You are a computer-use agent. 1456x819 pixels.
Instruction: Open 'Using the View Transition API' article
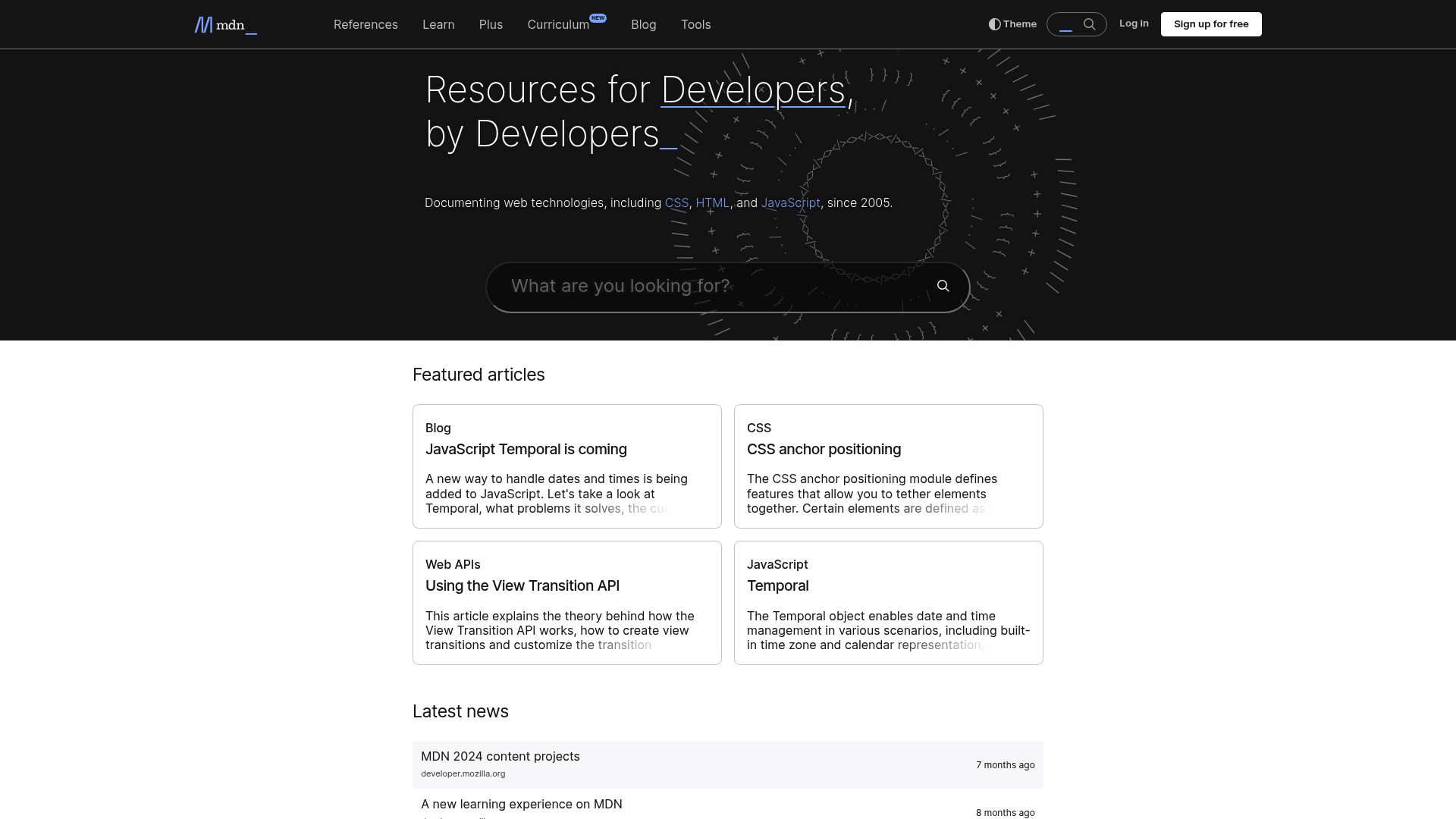click(522, 586)
